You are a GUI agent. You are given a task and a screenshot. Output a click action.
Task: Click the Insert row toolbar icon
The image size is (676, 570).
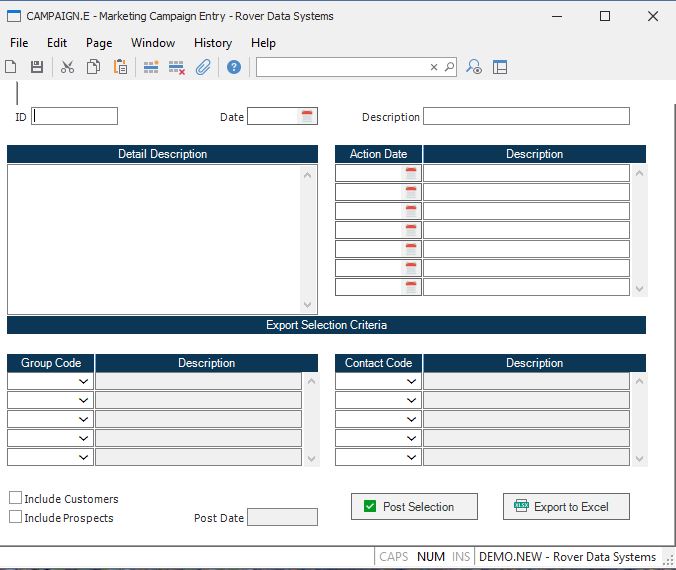151,67
